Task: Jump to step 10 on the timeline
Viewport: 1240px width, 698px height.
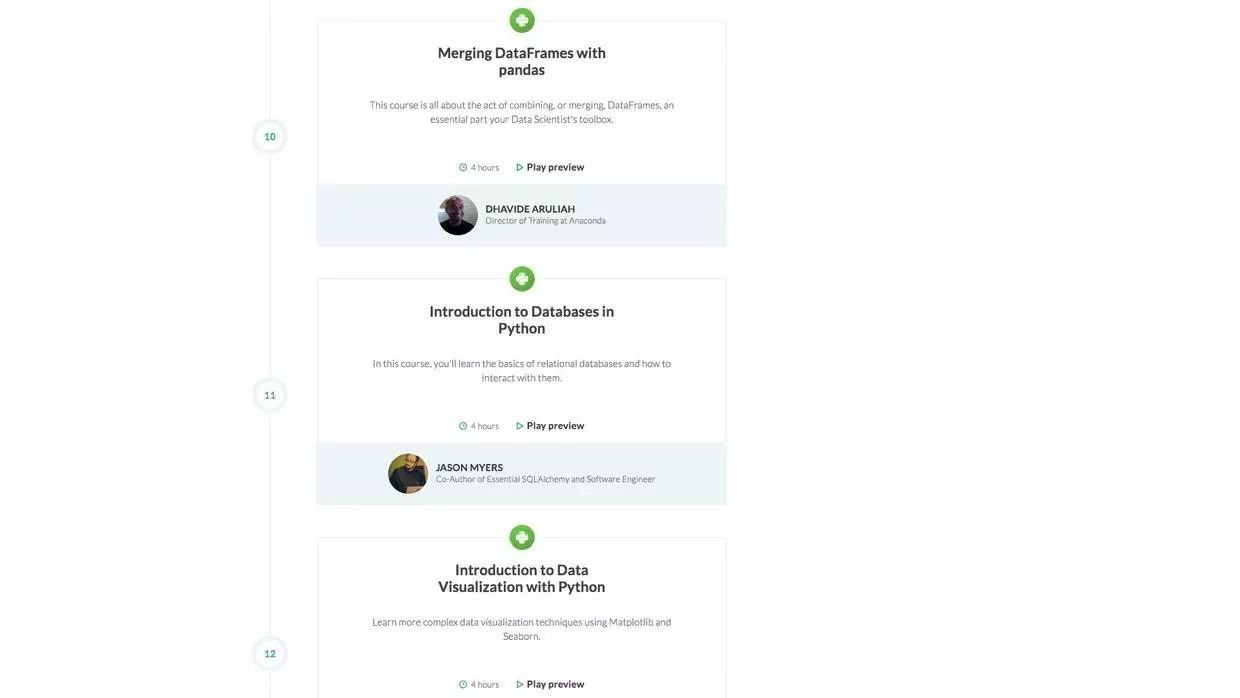Action: coord(270,137)
